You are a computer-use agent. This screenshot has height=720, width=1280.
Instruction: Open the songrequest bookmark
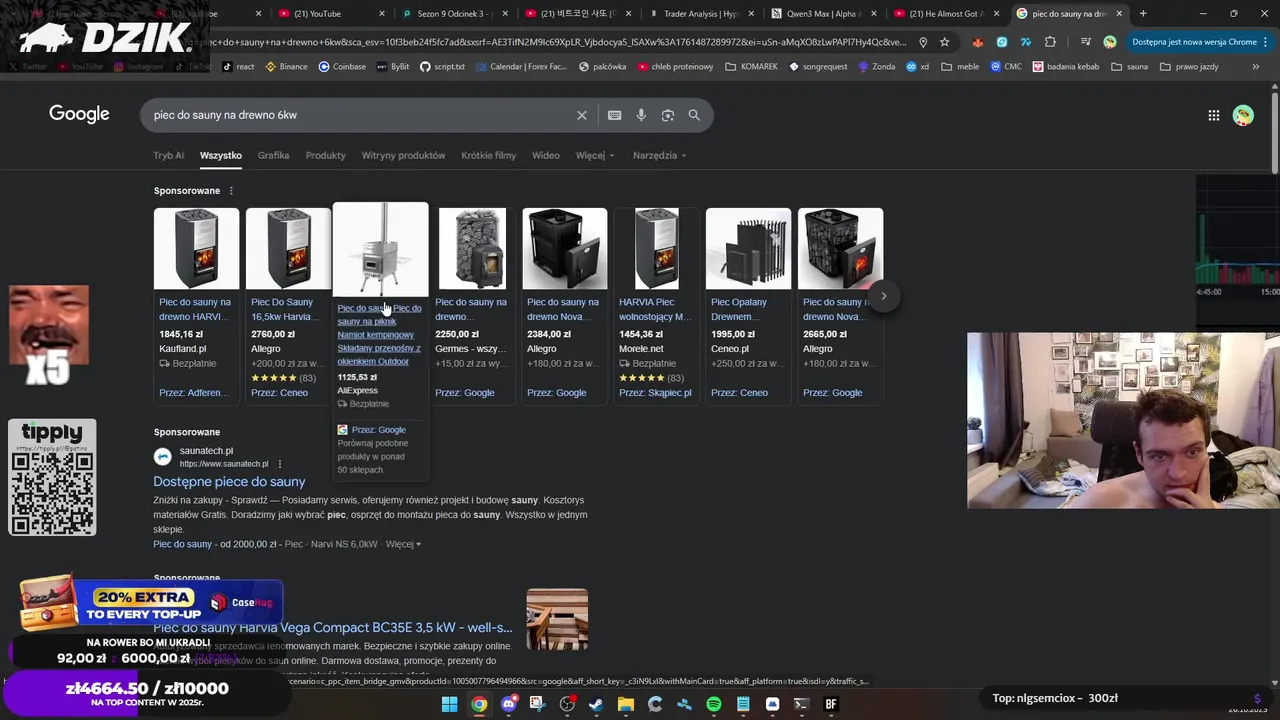818,67
